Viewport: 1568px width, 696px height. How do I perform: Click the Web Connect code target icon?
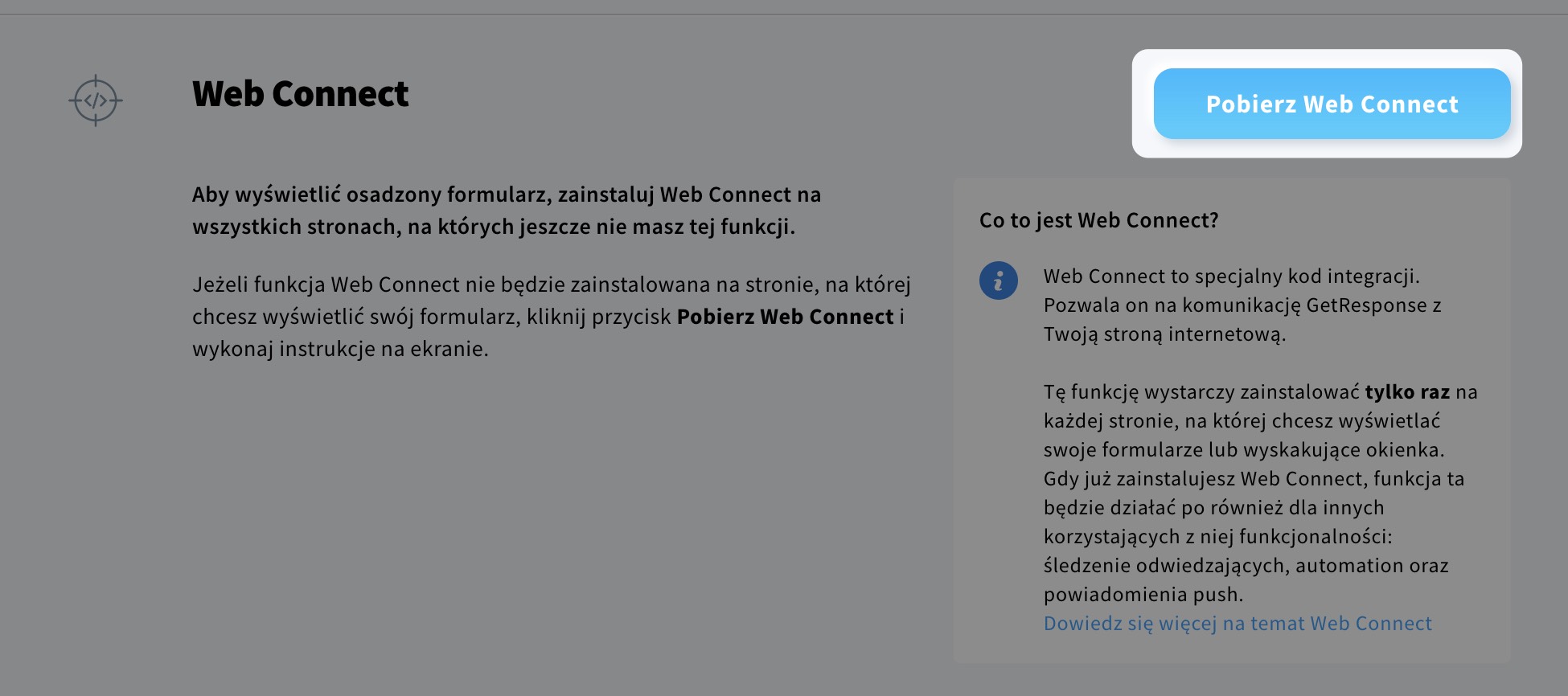pos(96,100)
